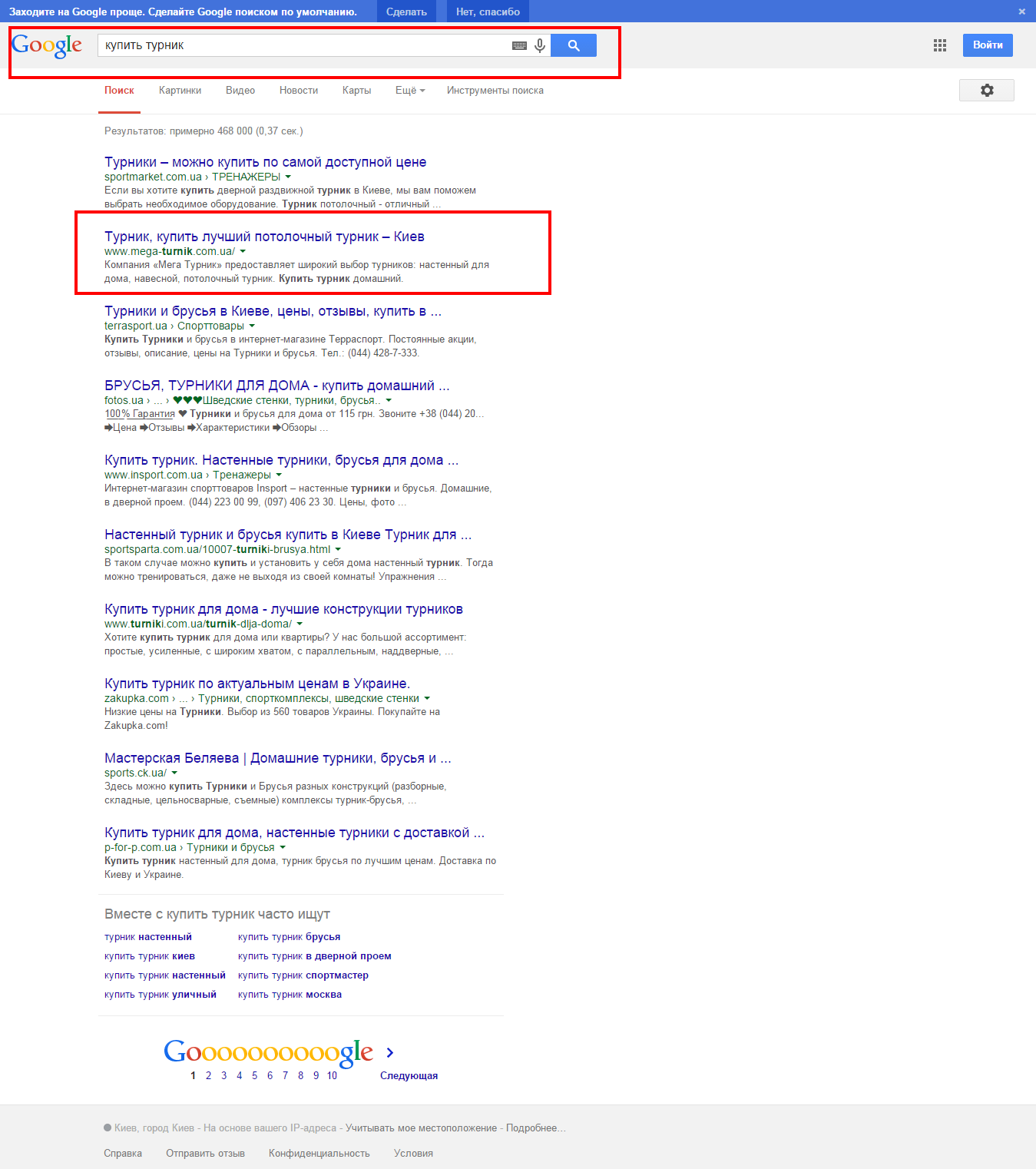Open result 'Турники и брусья в Киеве, цены, отзывы'
Screen dimensions: 1036x1169
pyautogui.click(x=273, y=311)
